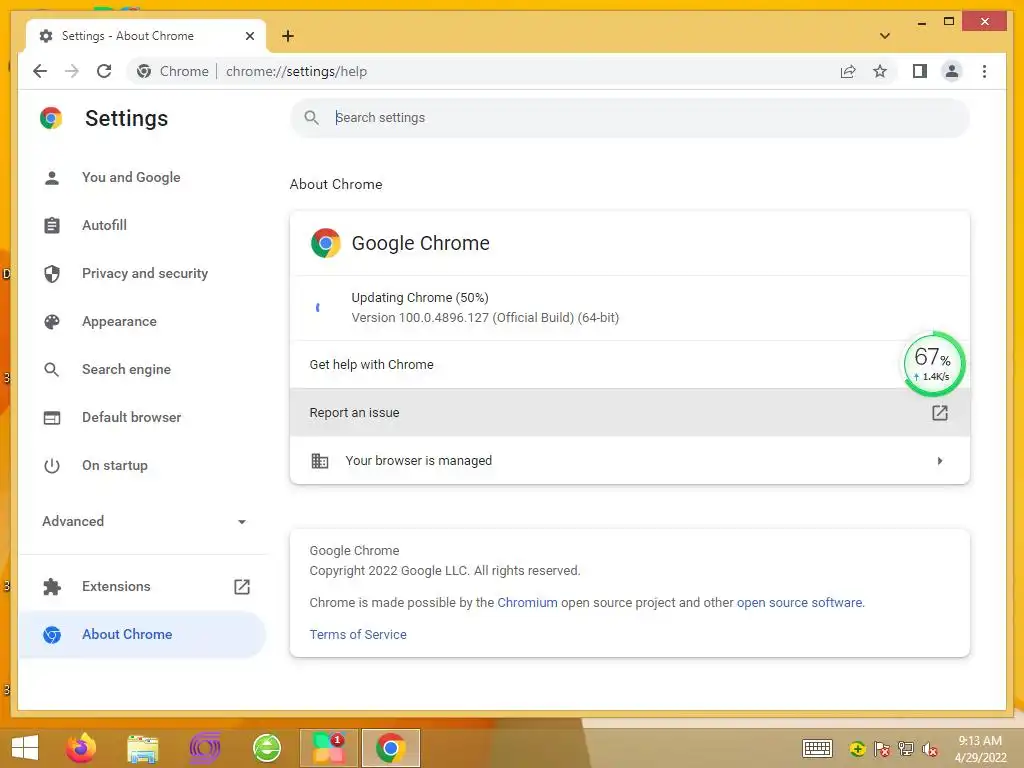The image size is (1024, 768).
Task: Click the power icon beside On startup
Action: 52,466
